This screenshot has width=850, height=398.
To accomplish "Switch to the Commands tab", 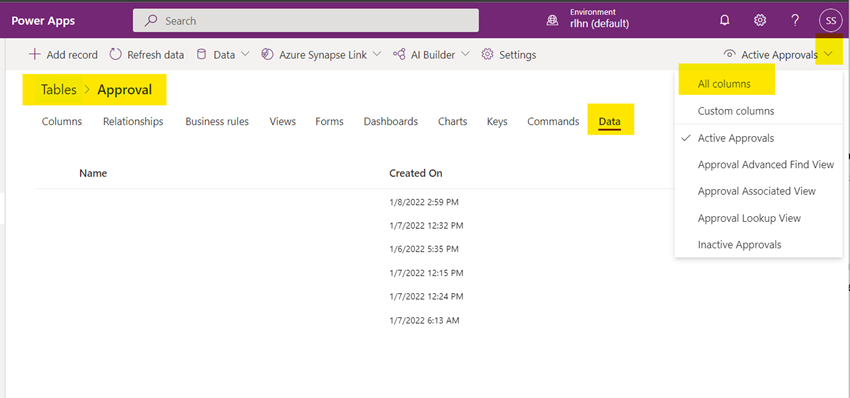I will [553, 121].
